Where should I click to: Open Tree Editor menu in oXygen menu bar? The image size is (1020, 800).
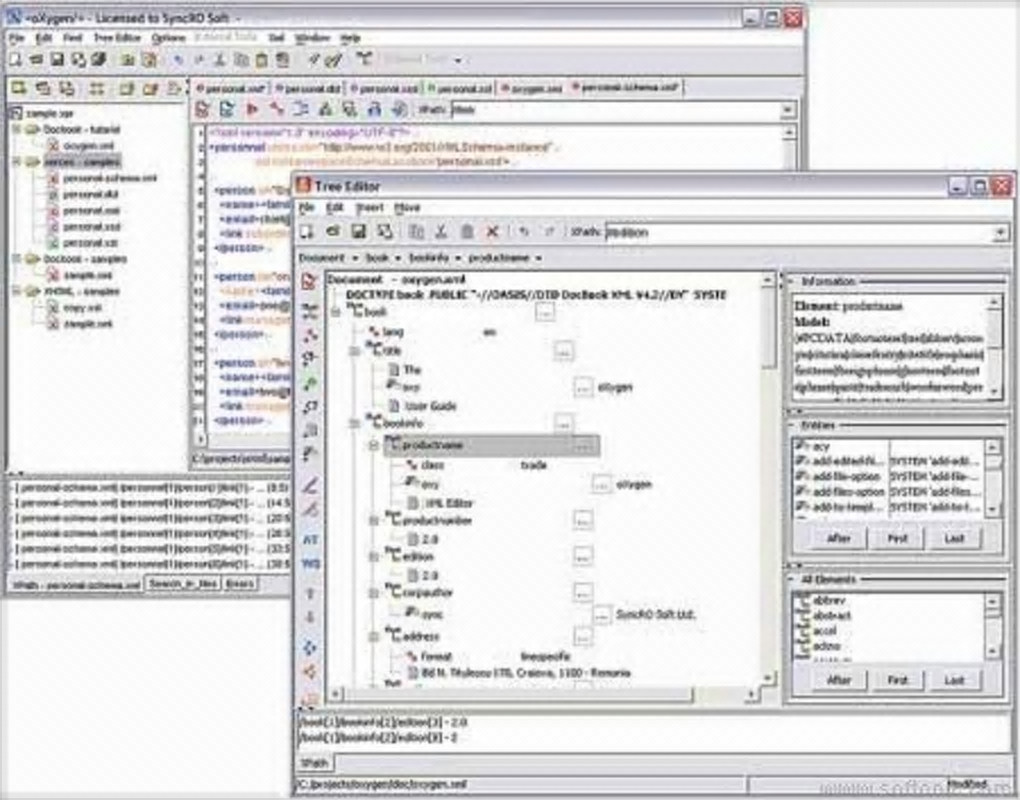[116, 38]
